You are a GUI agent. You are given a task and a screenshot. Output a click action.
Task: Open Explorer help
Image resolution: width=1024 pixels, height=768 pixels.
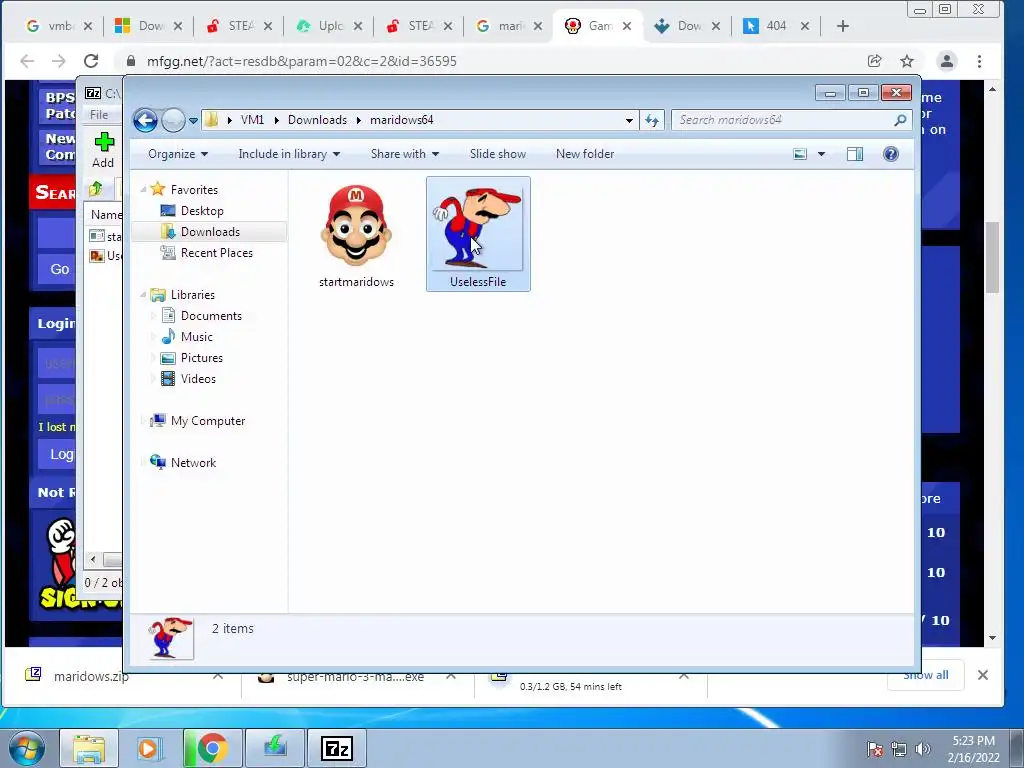[891, 154]
